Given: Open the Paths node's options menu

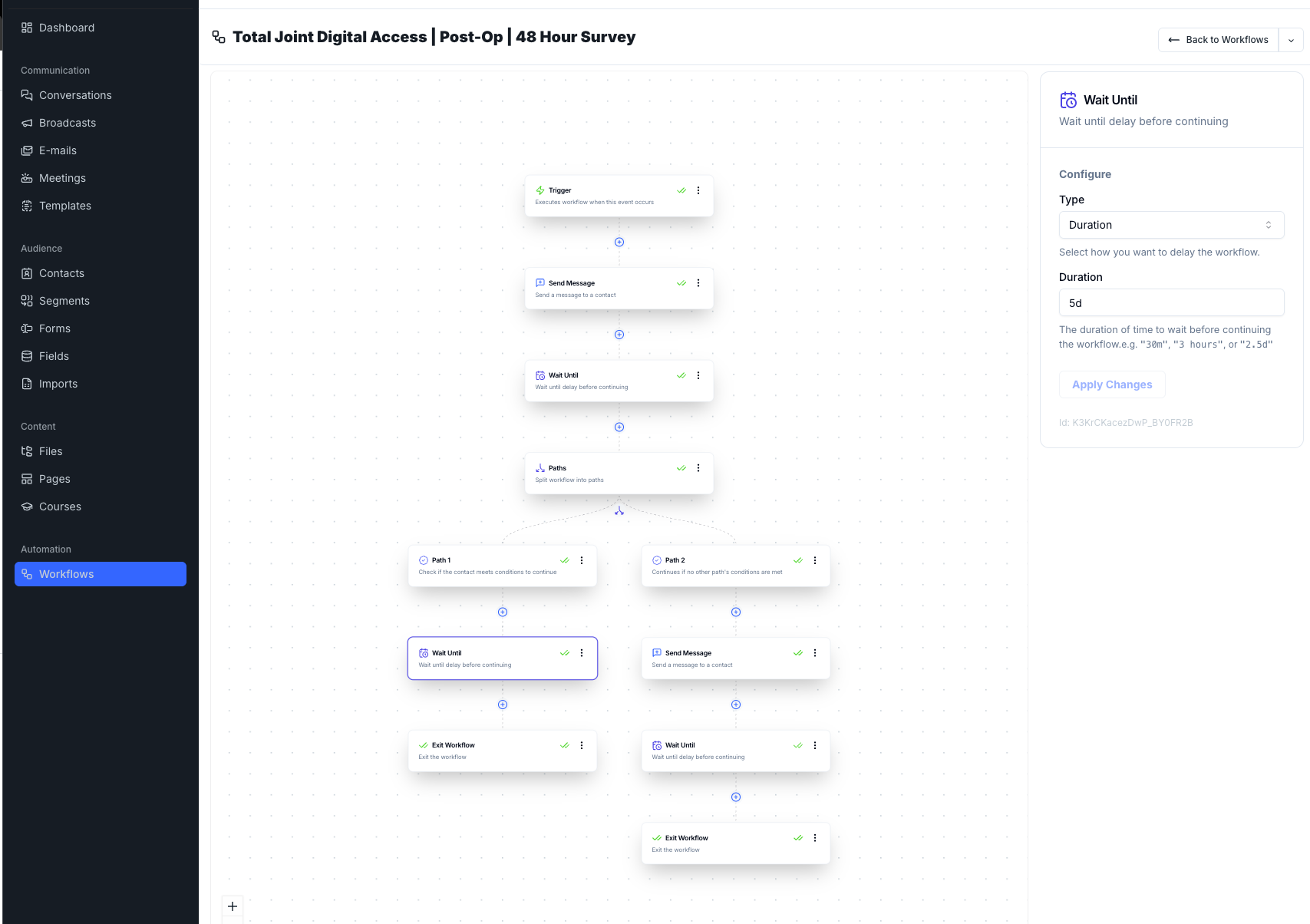Looking at the screenshot, I should [698, 468].
